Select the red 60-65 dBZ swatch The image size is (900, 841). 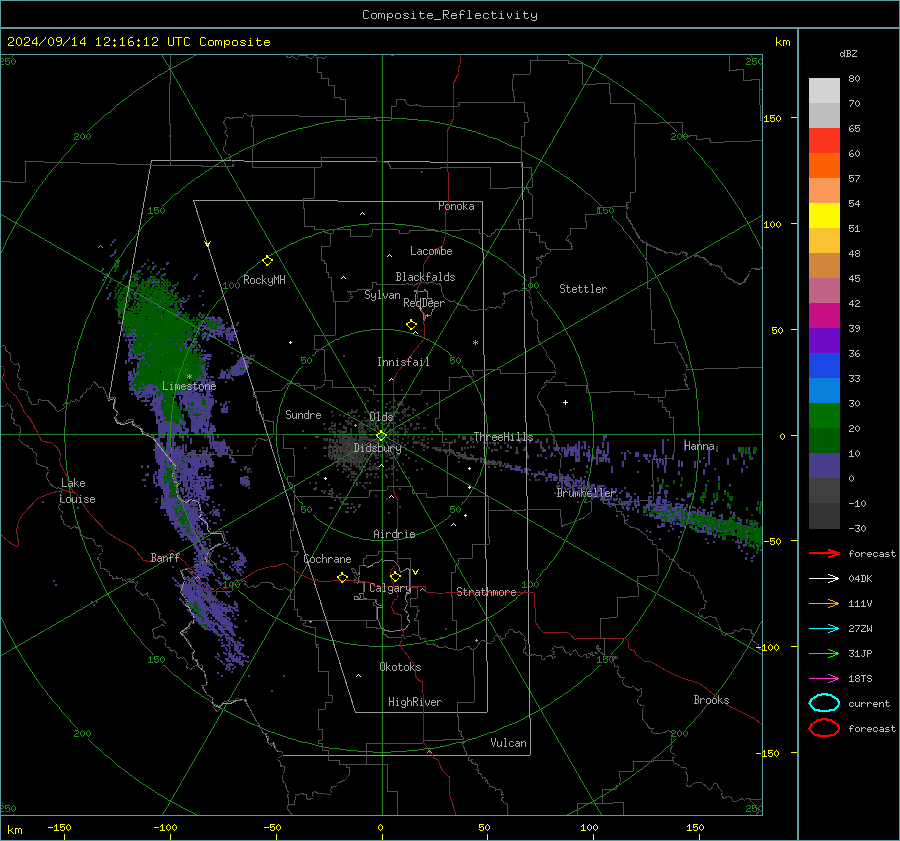[824, 141]
